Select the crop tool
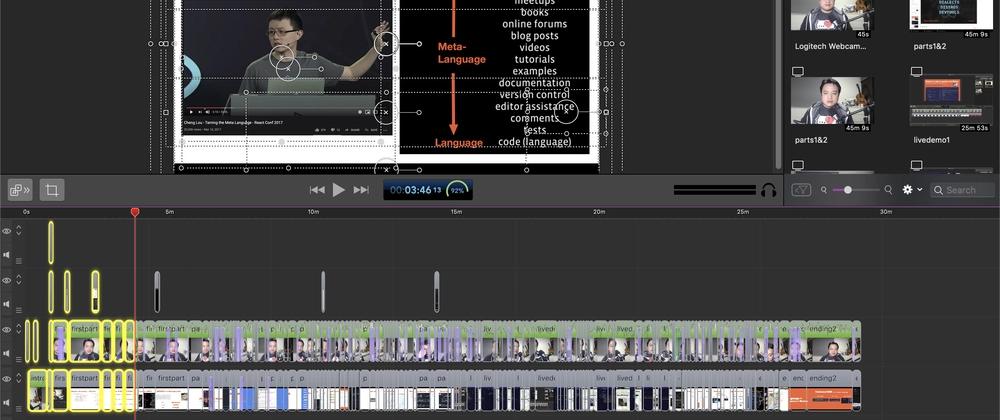This screenshot has width=1000, height=420. click(x=52, y=189)
